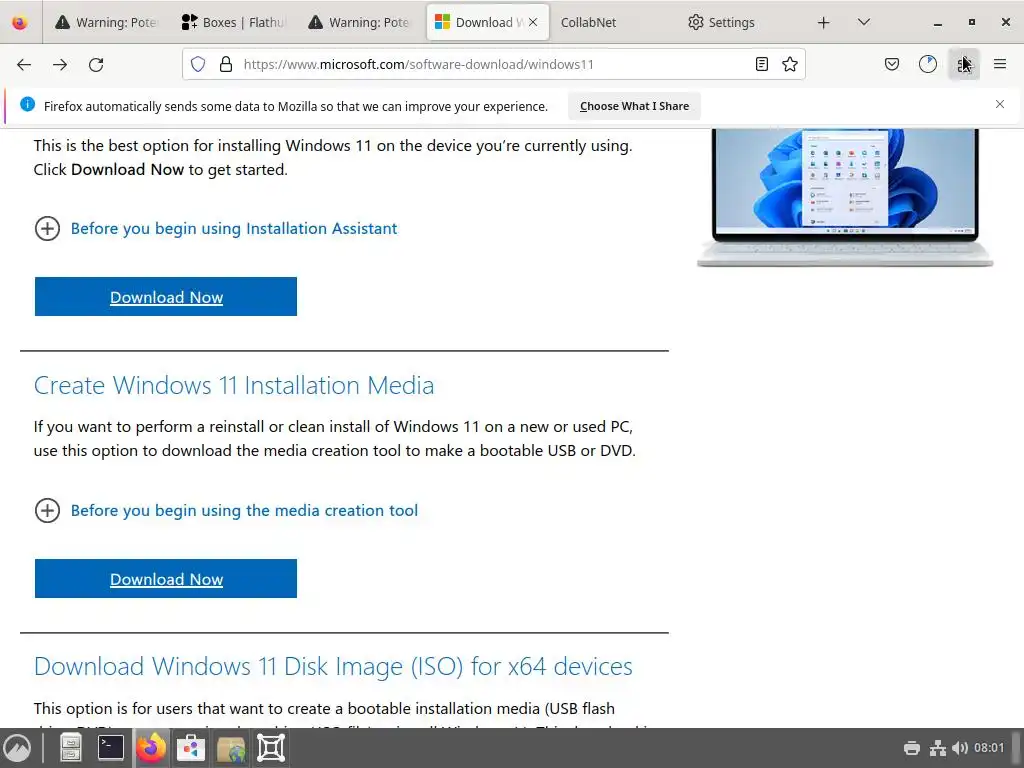Click Create Windows 11 Installation Media heading
The image size is (1024, 768).
click(234, 385)
